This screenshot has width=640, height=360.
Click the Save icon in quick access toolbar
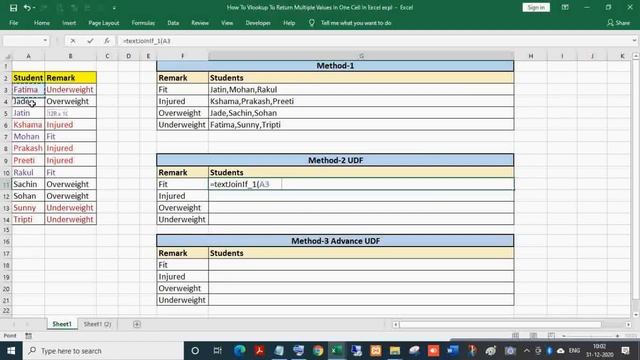13,8
